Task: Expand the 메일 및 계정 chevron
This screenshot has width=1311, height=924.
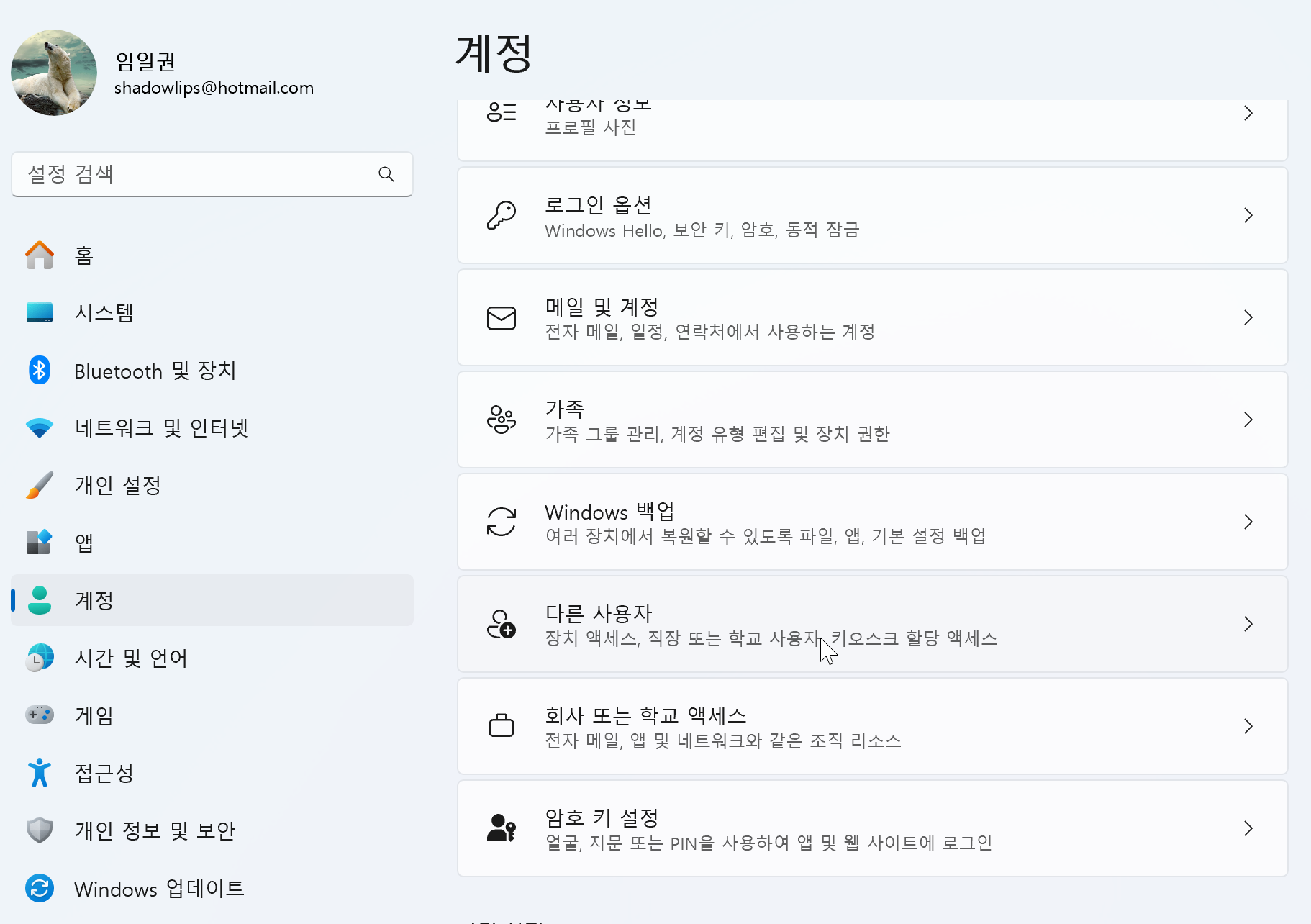Action: click(1248, 317)
